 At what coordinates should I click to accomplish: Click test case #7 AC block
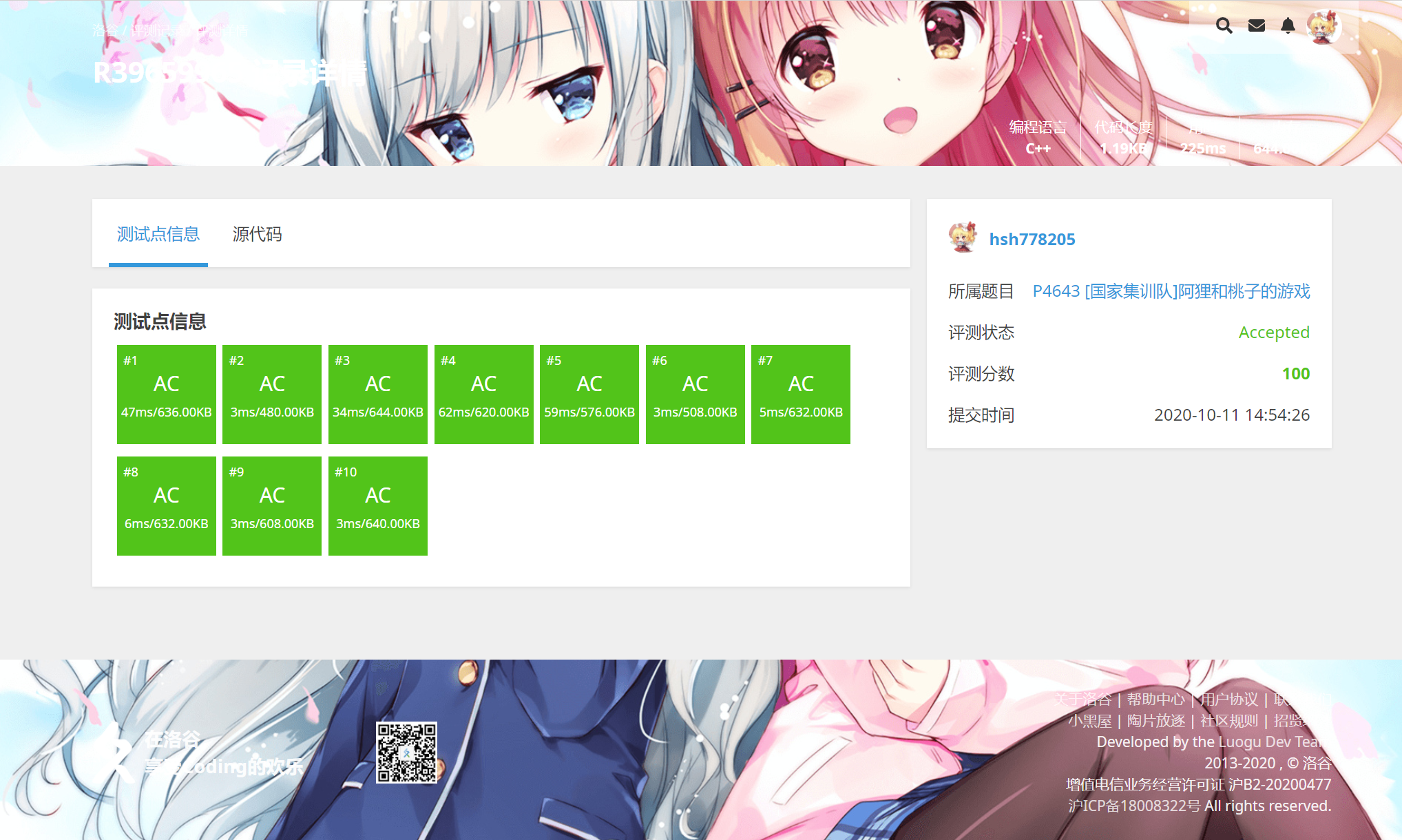tap(800, 394)
